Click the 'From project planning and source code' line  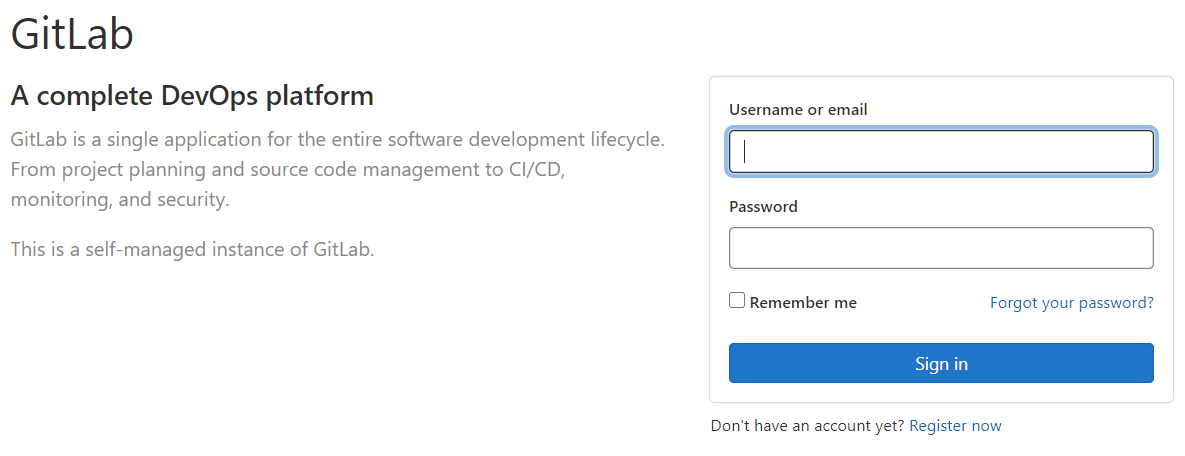[x=288, y=169]
